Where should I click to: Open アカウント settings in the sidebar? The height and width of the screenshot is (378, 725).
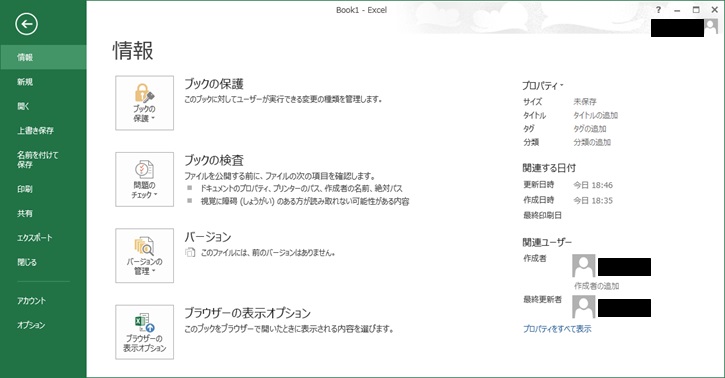pos(43,301)
